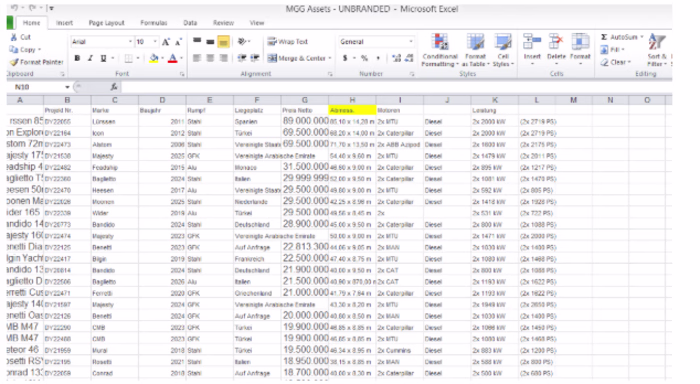Open the Name Box dropdown arrow
The height and width of the screenshot is (384, 700).
click(67, 87)
